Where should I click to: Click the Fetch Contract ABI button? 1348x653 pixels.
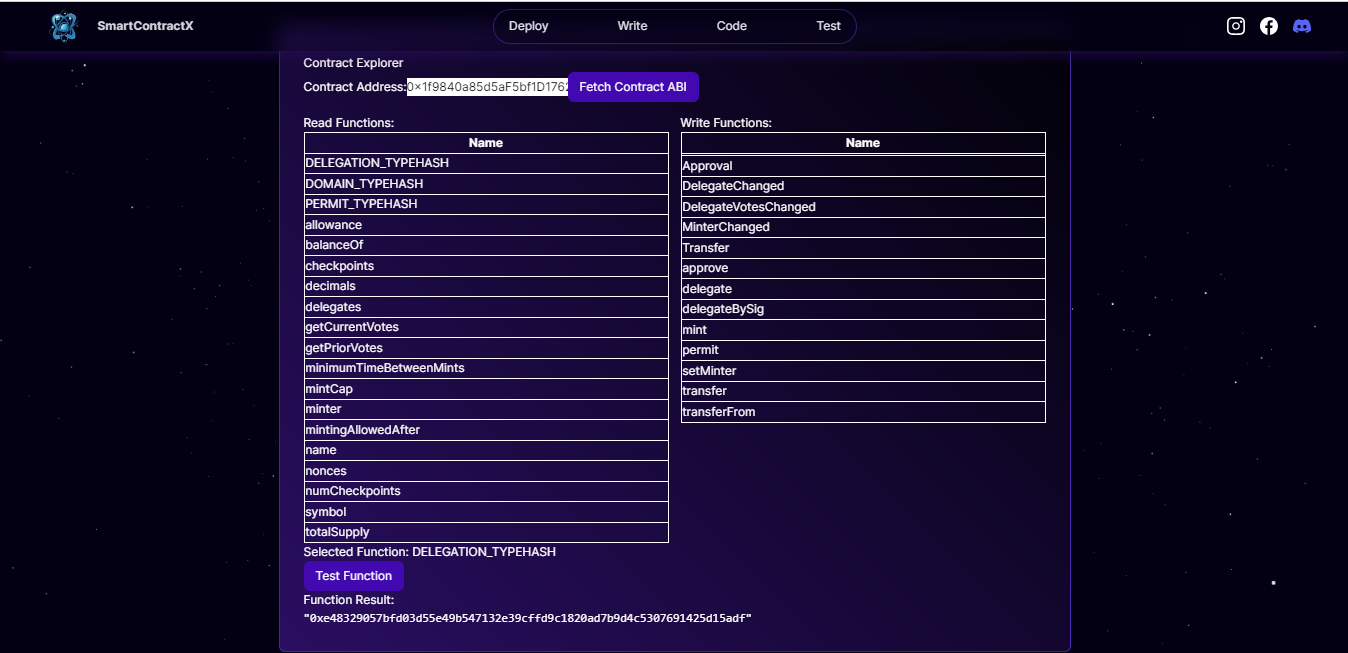633,87
